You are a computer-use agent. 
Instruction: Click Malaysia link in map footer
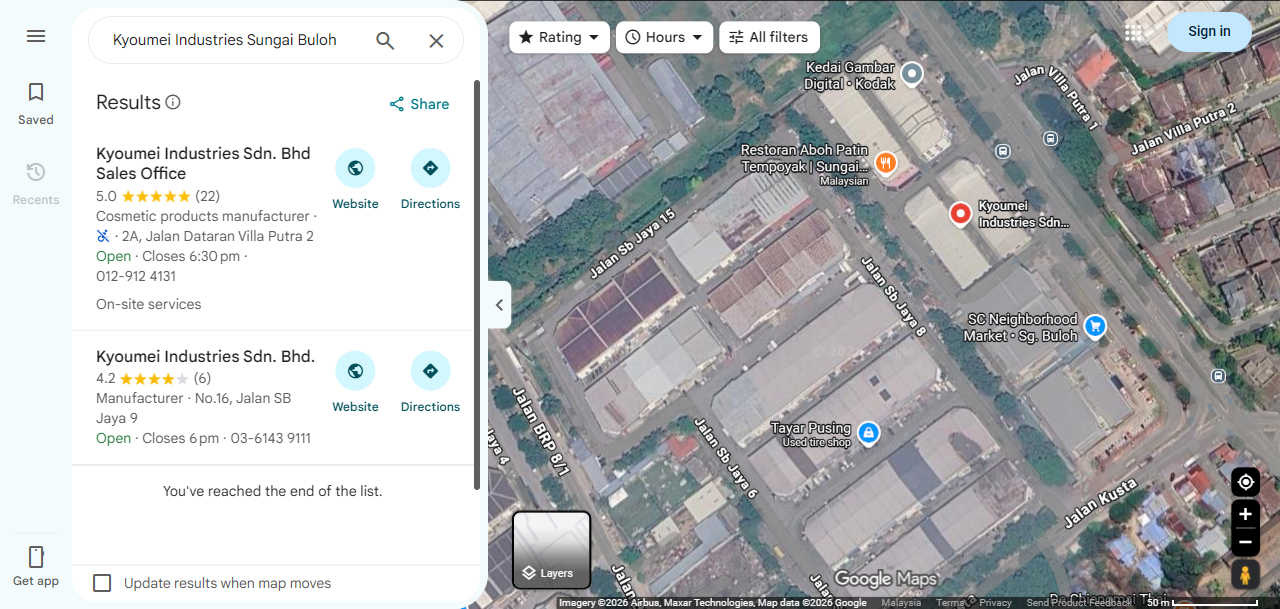[901, 603]
